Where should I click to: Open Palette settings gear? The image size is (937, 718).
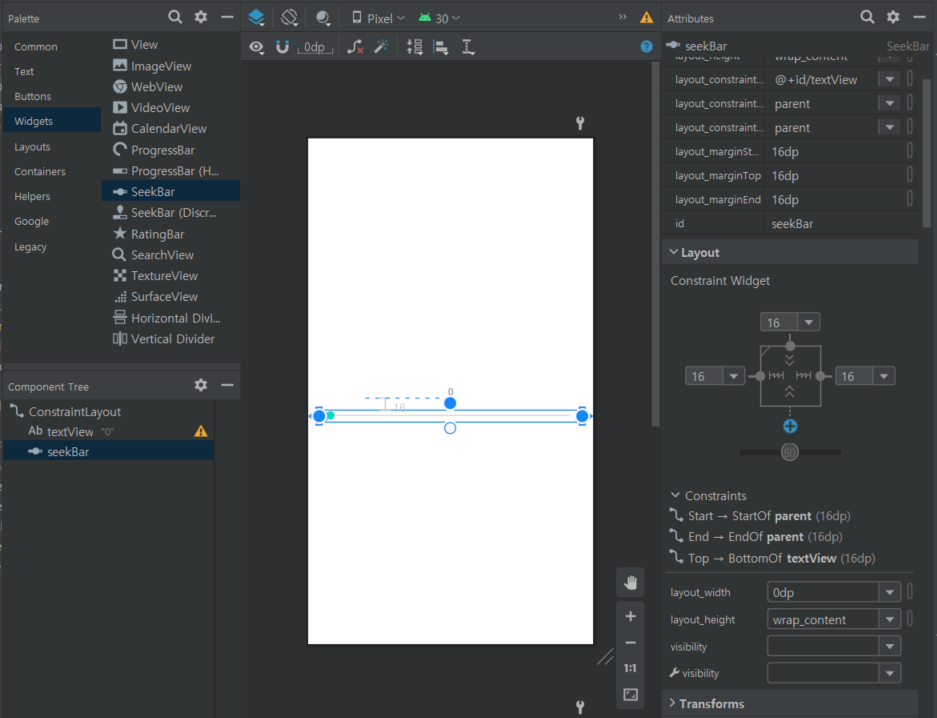pos(201,17)
